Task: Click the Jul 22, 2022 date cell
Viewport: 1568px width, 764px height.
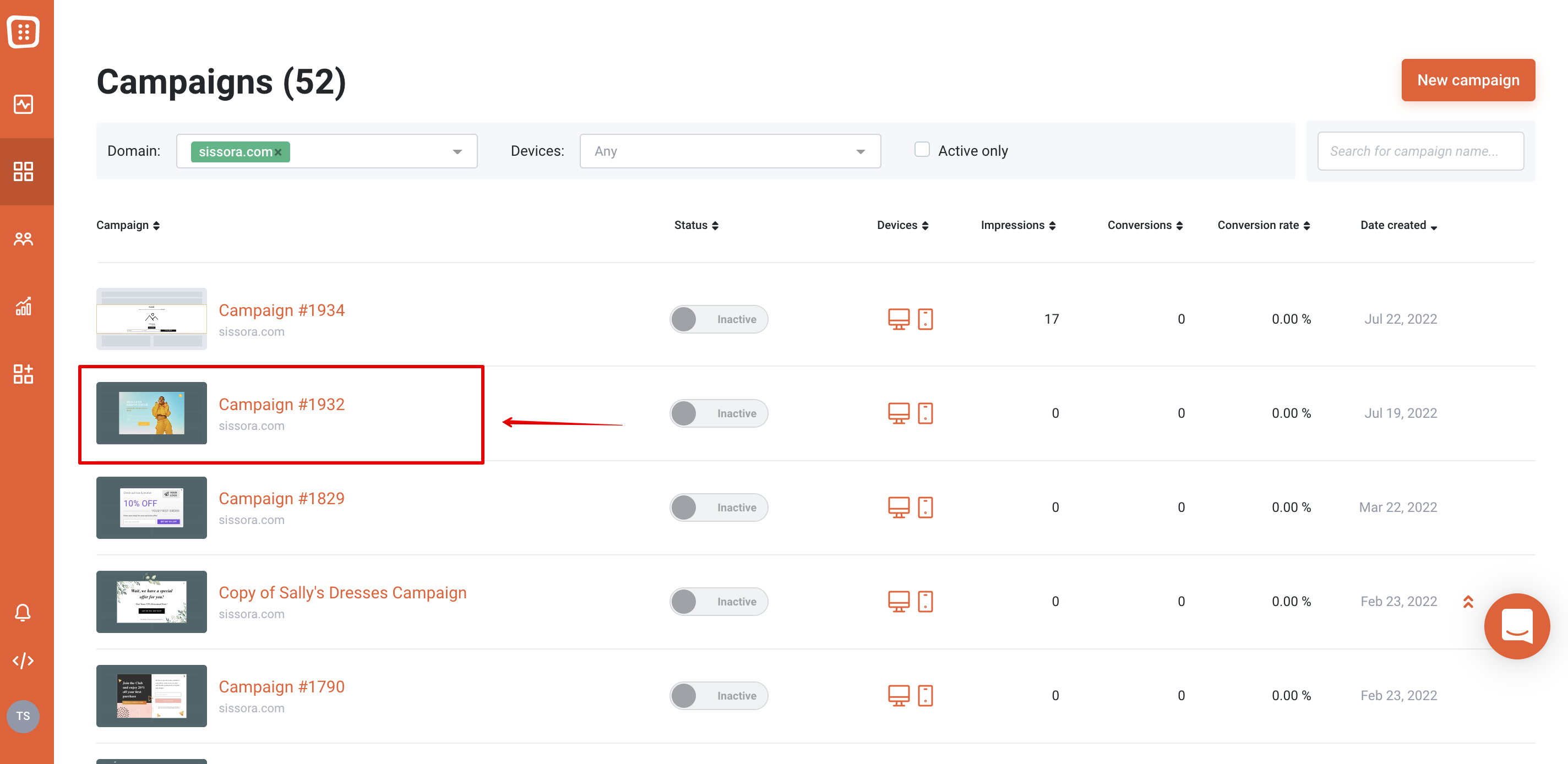Action: pyautogui.click(x=1401, y=319)
